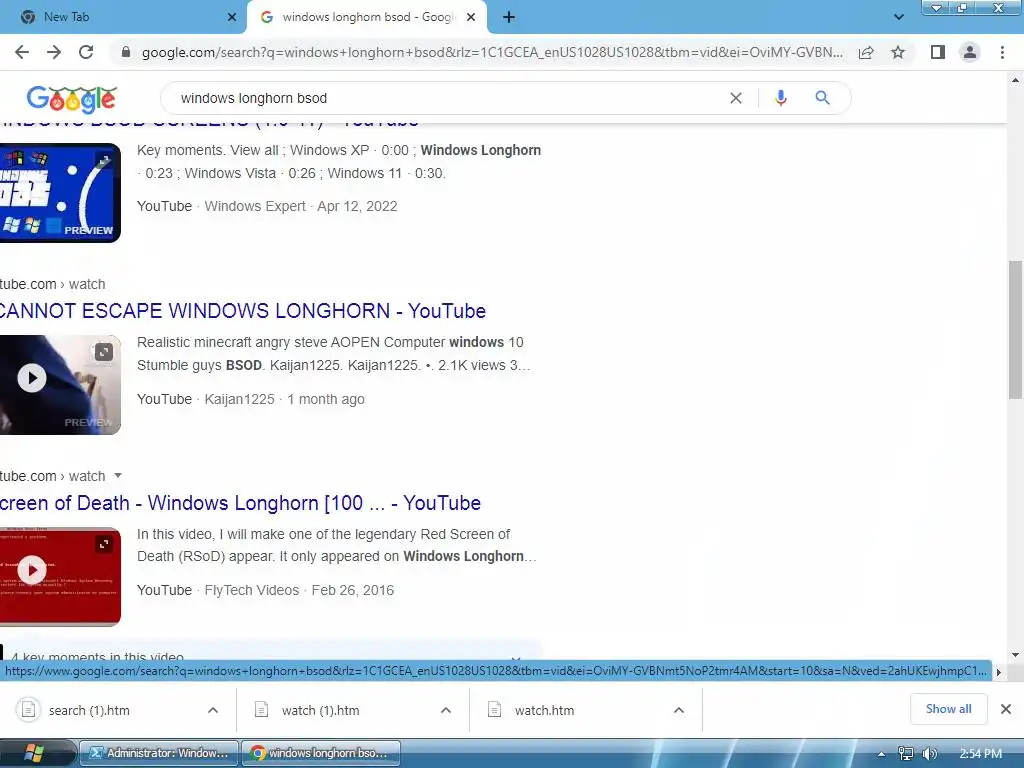Click the Feb 26, 2016 date text
Image resolution: width=1024 pixels, height=768 pixels.
point(353,590)
